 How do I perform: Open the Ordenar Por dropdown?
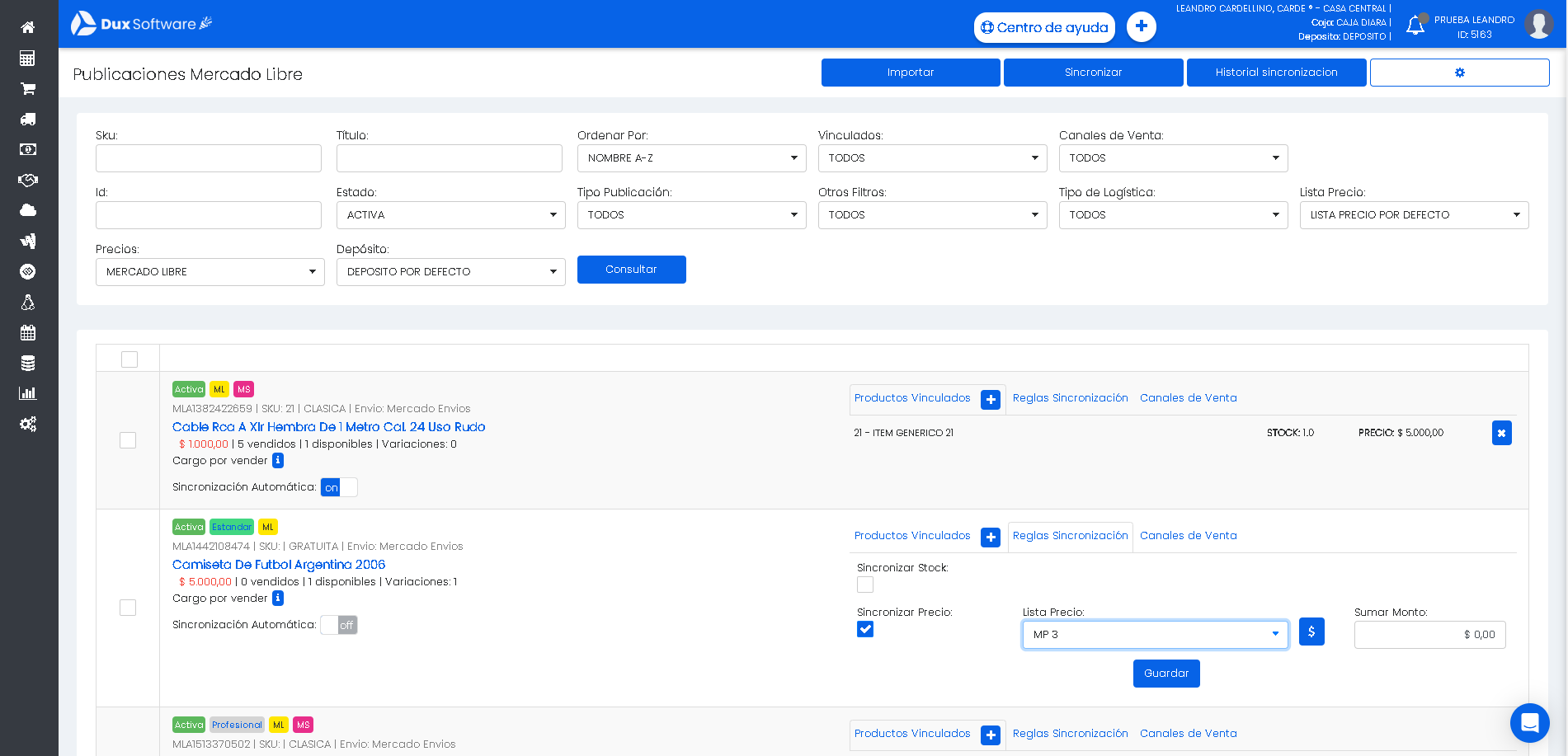tap(692, 158)
